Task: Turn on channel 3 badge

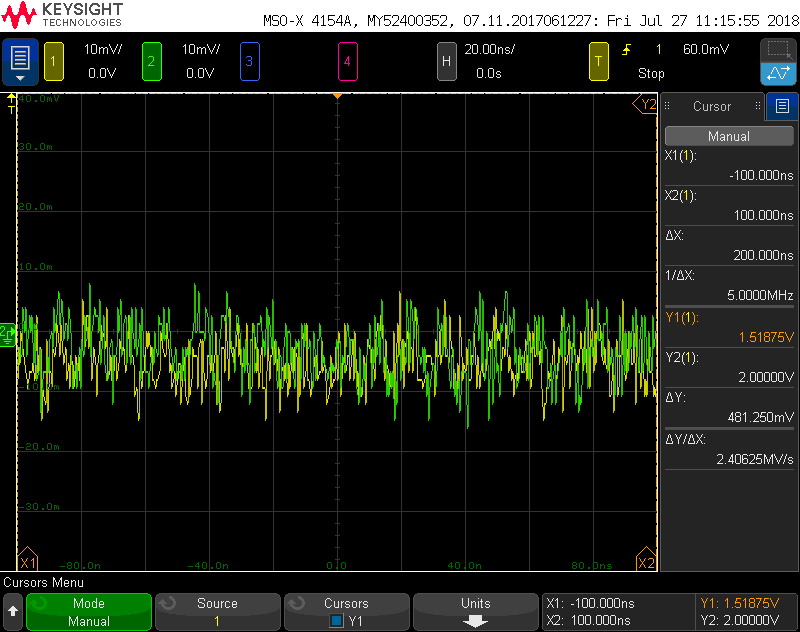Action: [249, 61]
